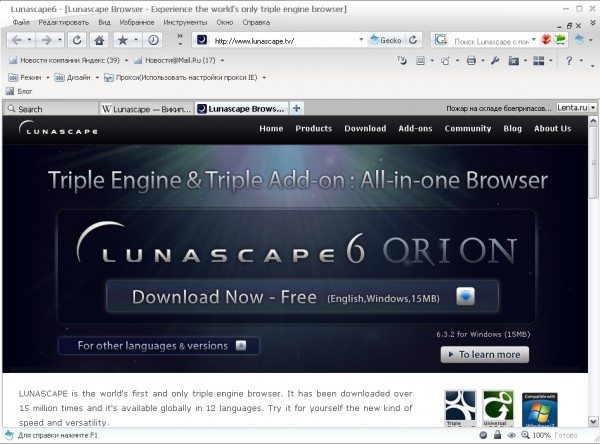Click the Search sidebar field
Image resolution: width=600 pixels, height=444 pixels.
pos(51,109)
